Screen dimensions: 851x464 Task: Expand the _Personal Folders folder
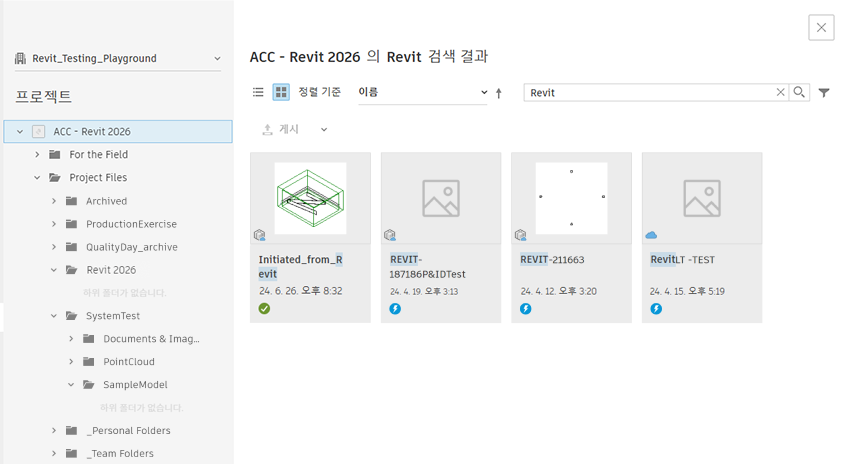click(54, 430)
